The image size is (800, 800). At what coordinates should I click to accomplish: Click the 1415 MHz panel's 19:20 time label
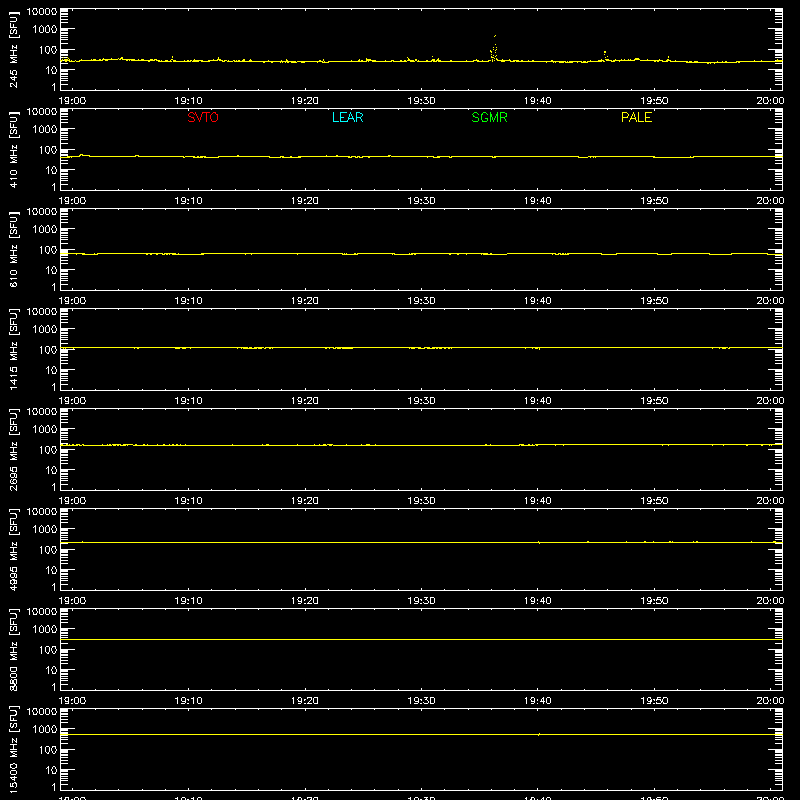305,401
